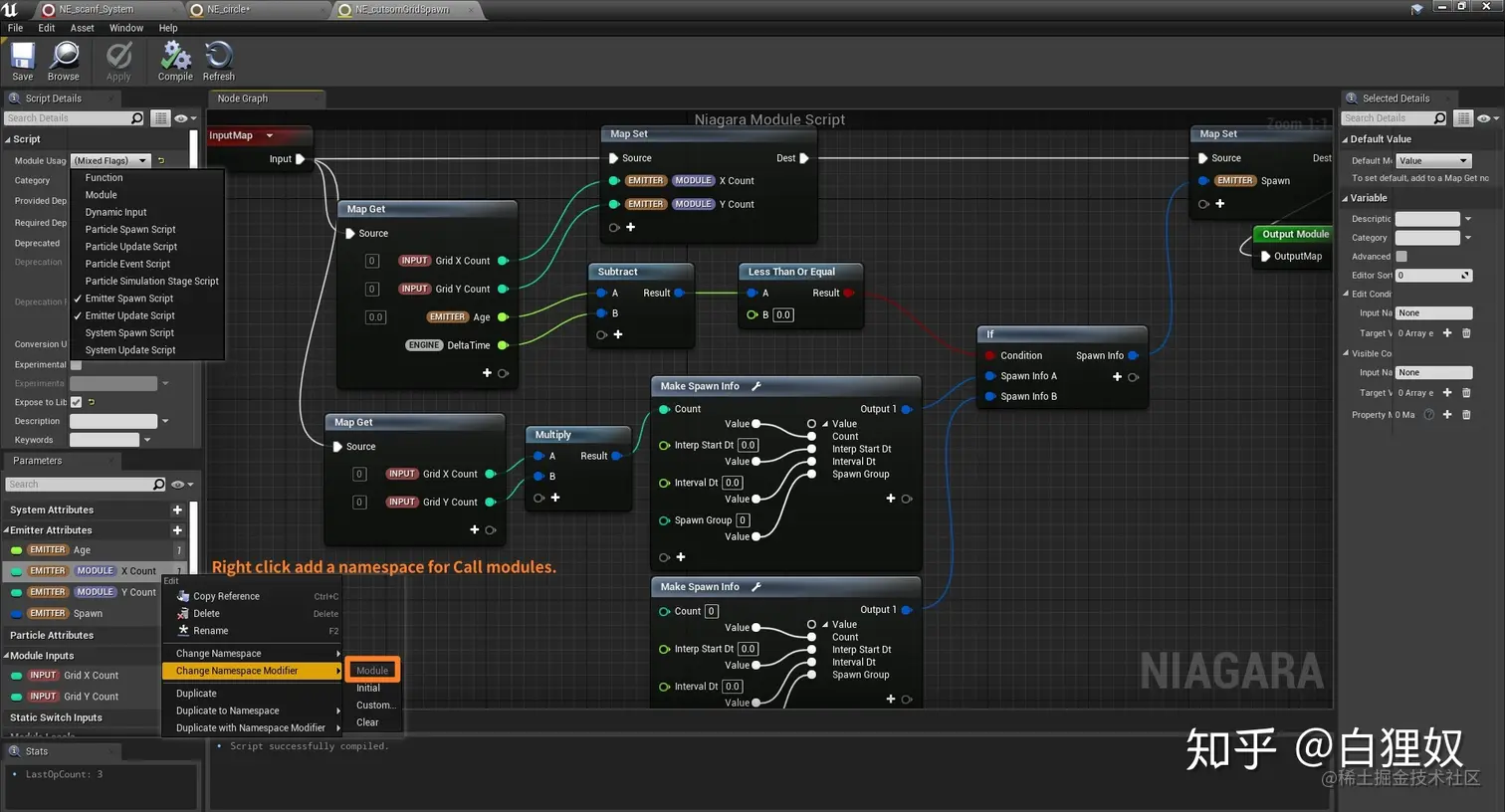
Task: Open the Window menu
Action: [126, 28]
